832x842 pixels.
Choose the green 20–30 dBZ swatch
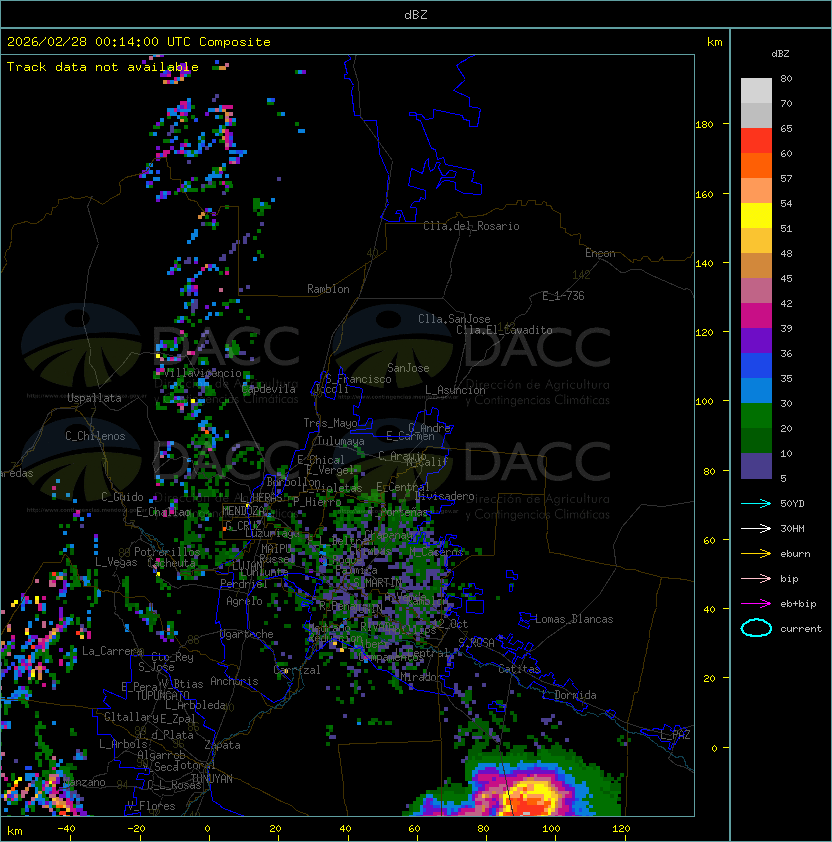756,416
